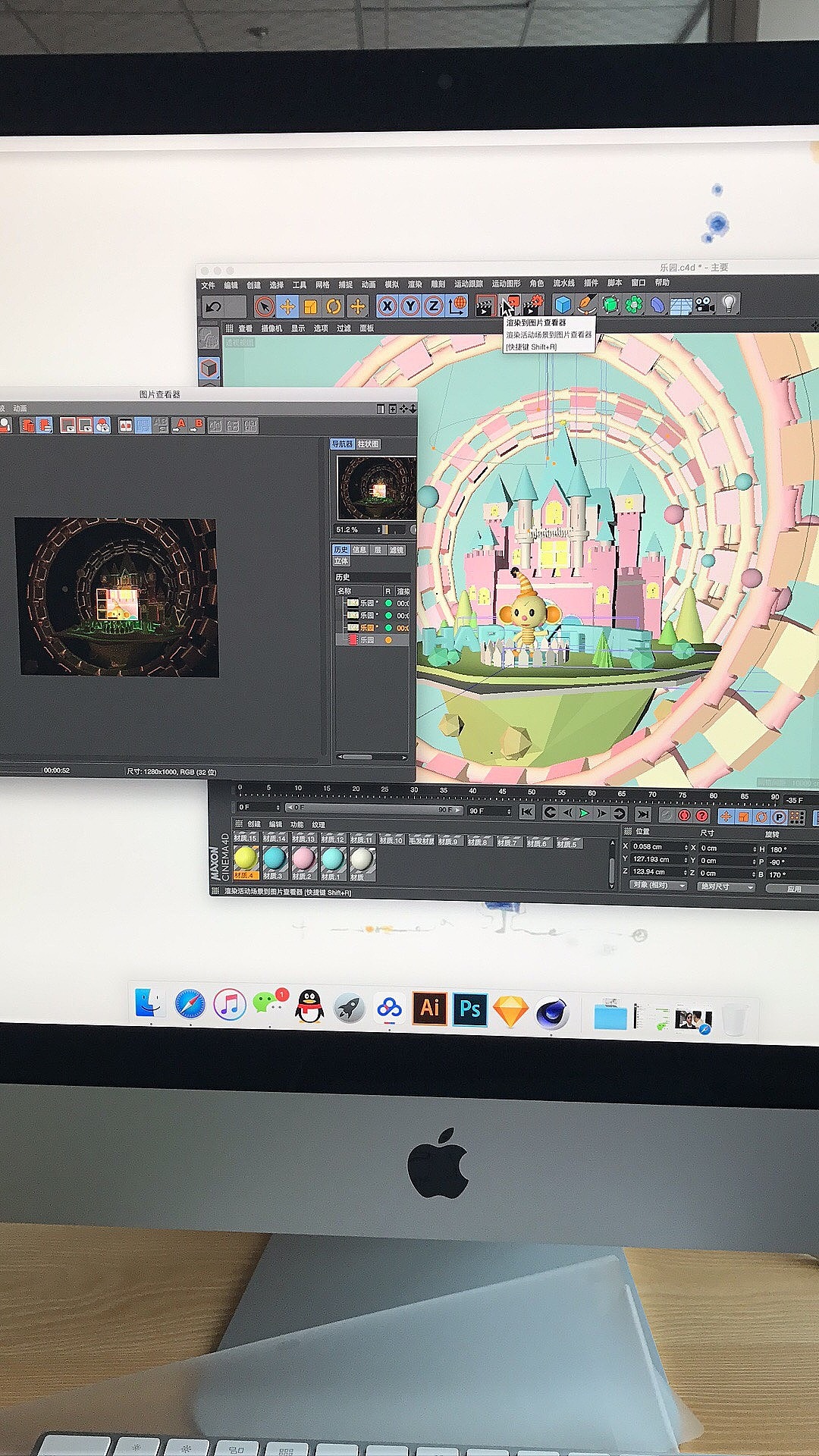Switch to 信息 tab in Picture Viewer
819x1456 pixels.
tap(359, 550)
